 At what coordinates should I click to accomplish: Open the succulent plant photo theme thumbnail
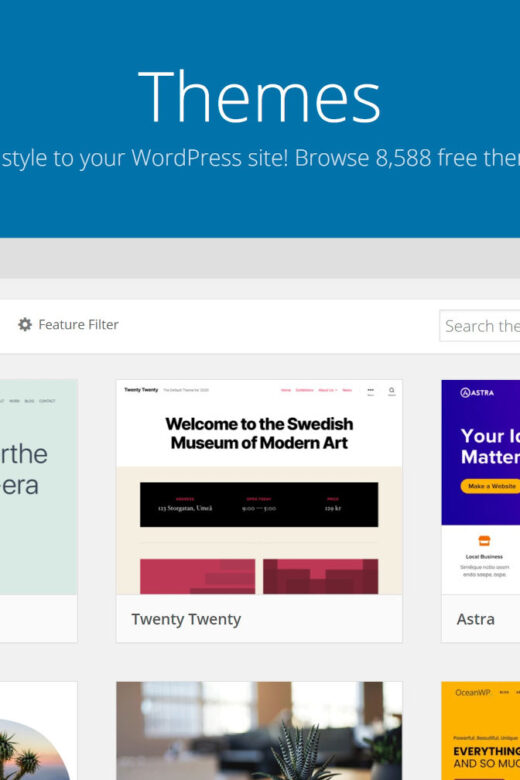click(259, 731)
